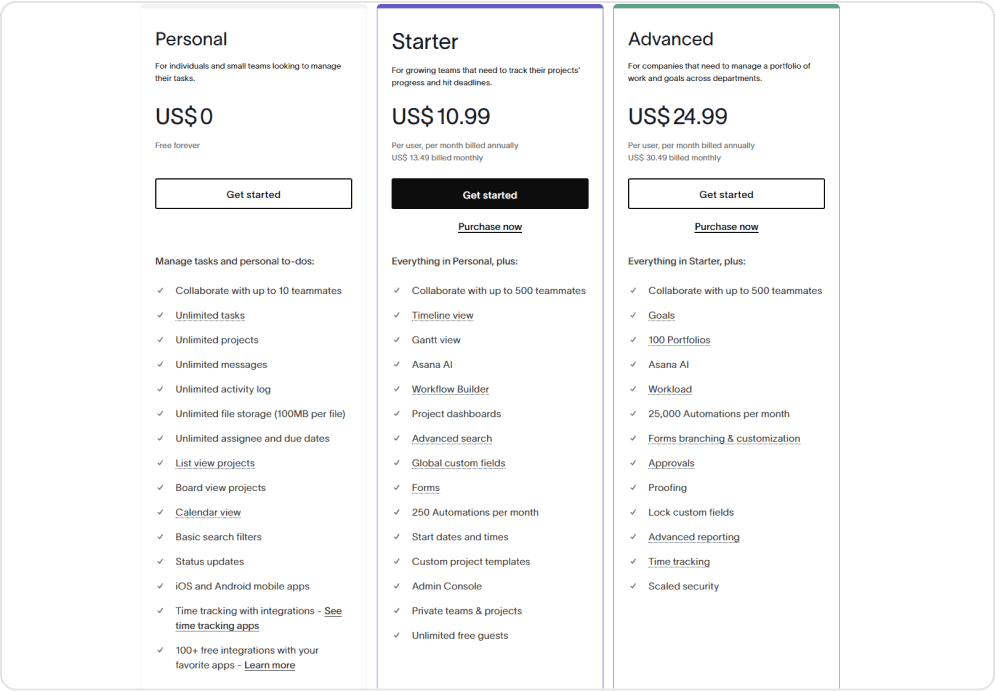Click the Advanced reporting link
995x691 pixels.
click(x=694, y=537)
